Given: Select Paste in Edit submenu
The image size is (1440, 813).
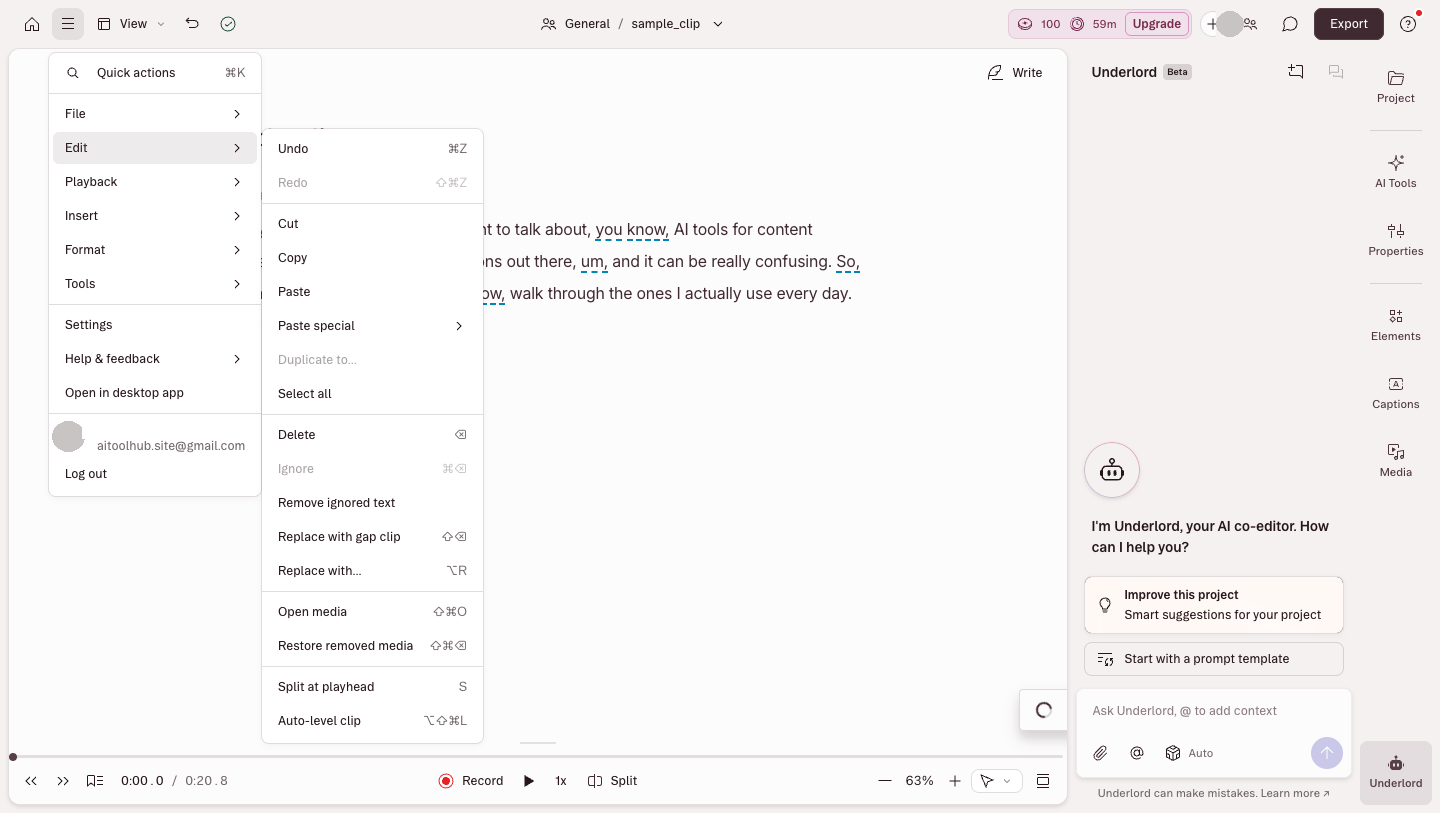Looking at the screenshot, I should (372, 292).
